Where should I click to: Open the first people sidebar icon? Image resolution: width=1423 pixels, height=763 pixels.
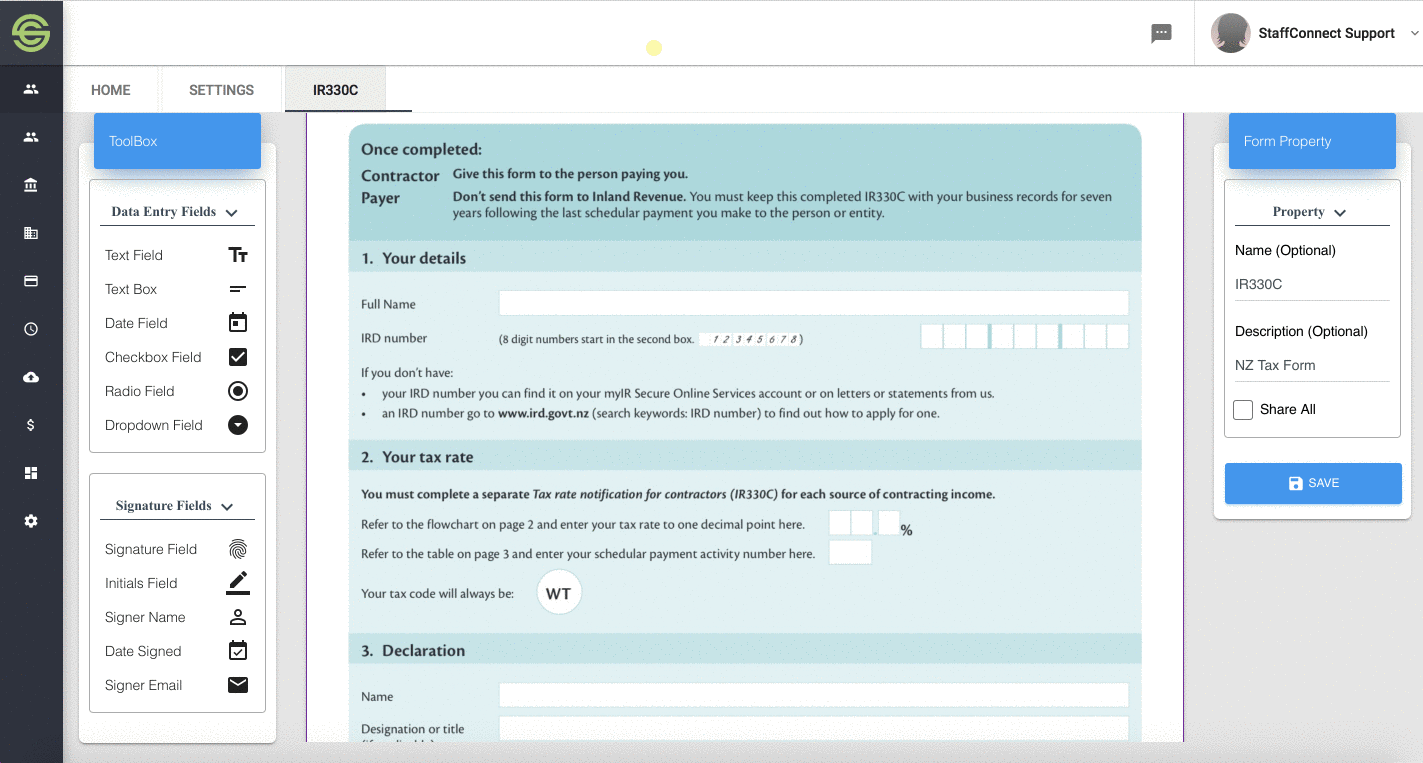coord(31,89)
